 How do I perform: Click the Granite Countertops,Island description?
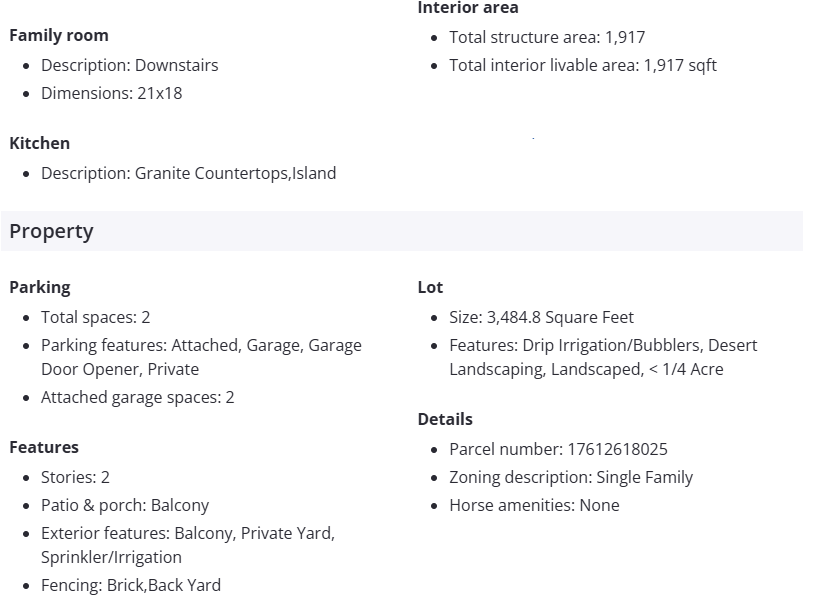click(188, 173)
